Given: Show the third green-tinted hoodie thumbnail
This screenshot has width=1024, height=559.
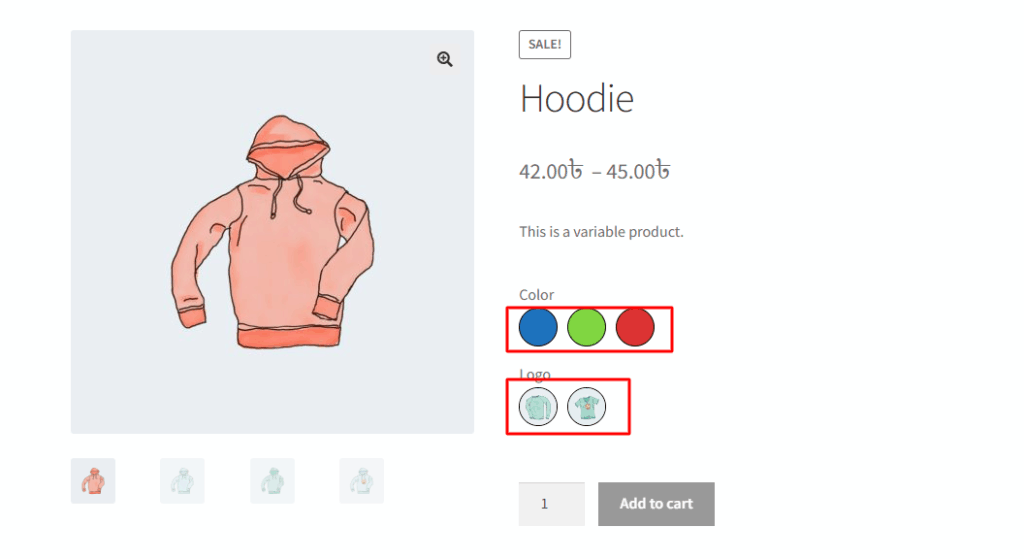Looking at the screenshot, I should (x=272, y=481).
